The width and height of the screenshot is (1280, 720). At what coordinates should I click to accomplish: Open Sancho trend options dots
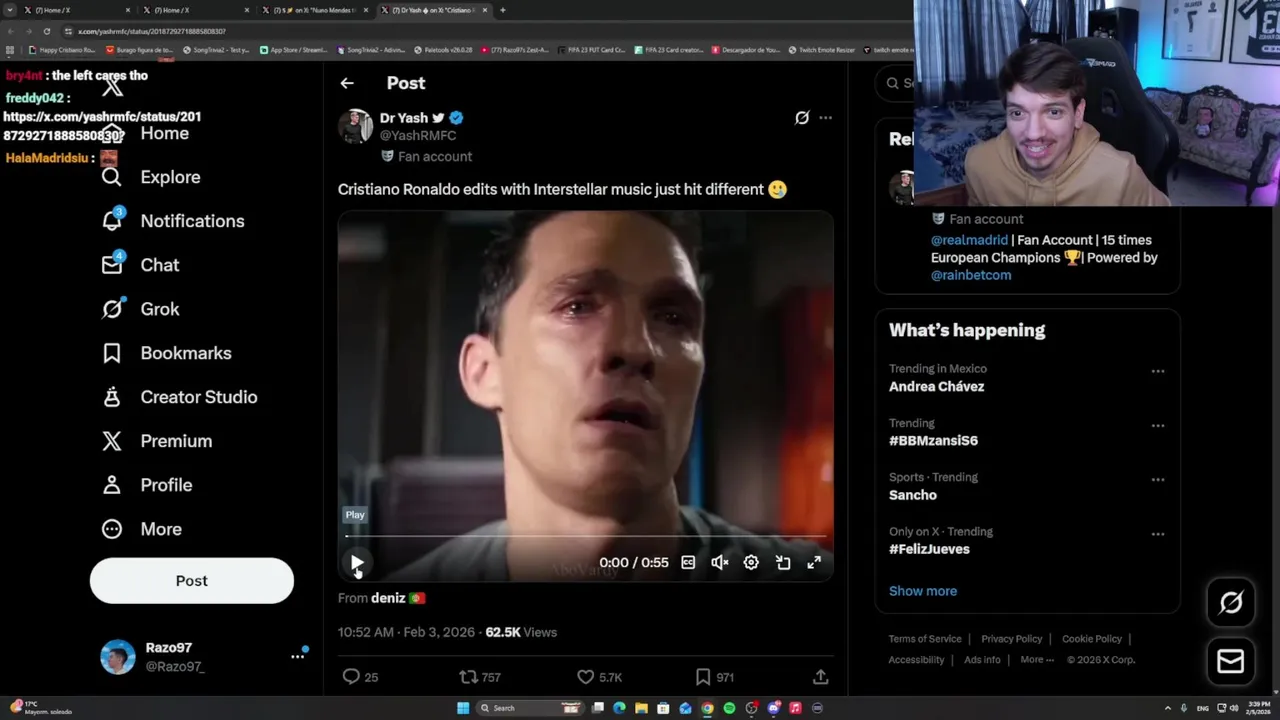pyautogui.click(x=1158, y=479)
